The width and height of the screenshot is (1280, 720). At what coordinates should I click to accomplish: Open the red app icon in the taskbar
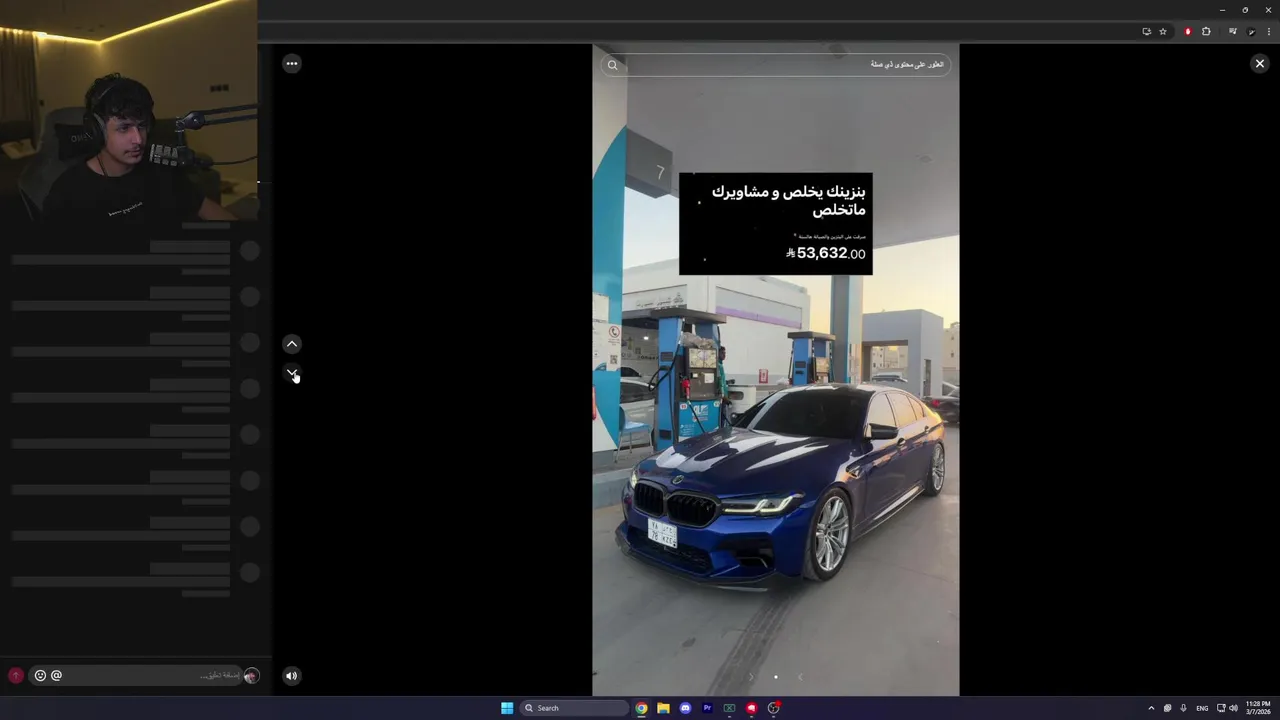751,708
